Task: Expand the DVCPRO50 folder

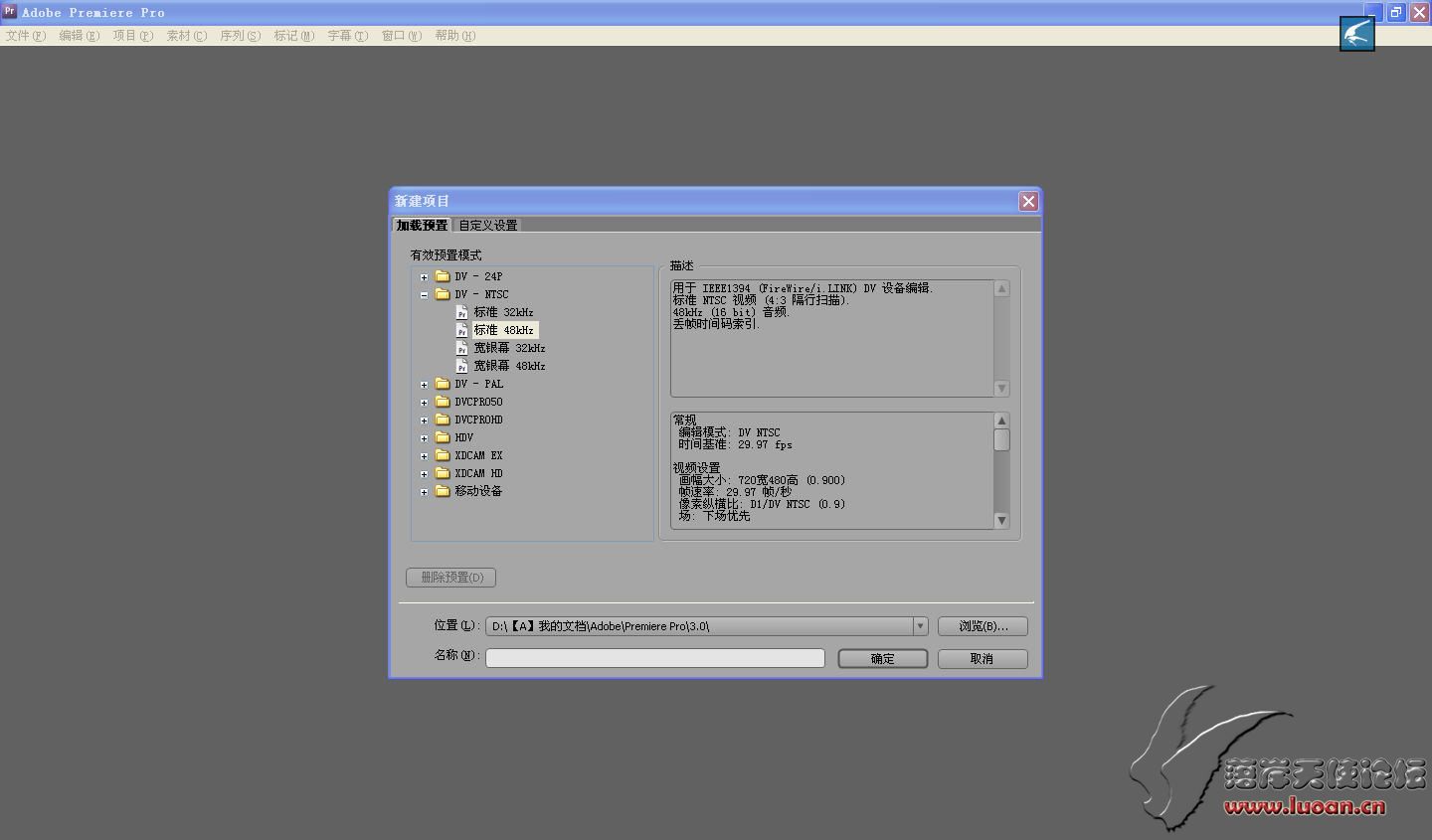Action: [x=424, y=403]
